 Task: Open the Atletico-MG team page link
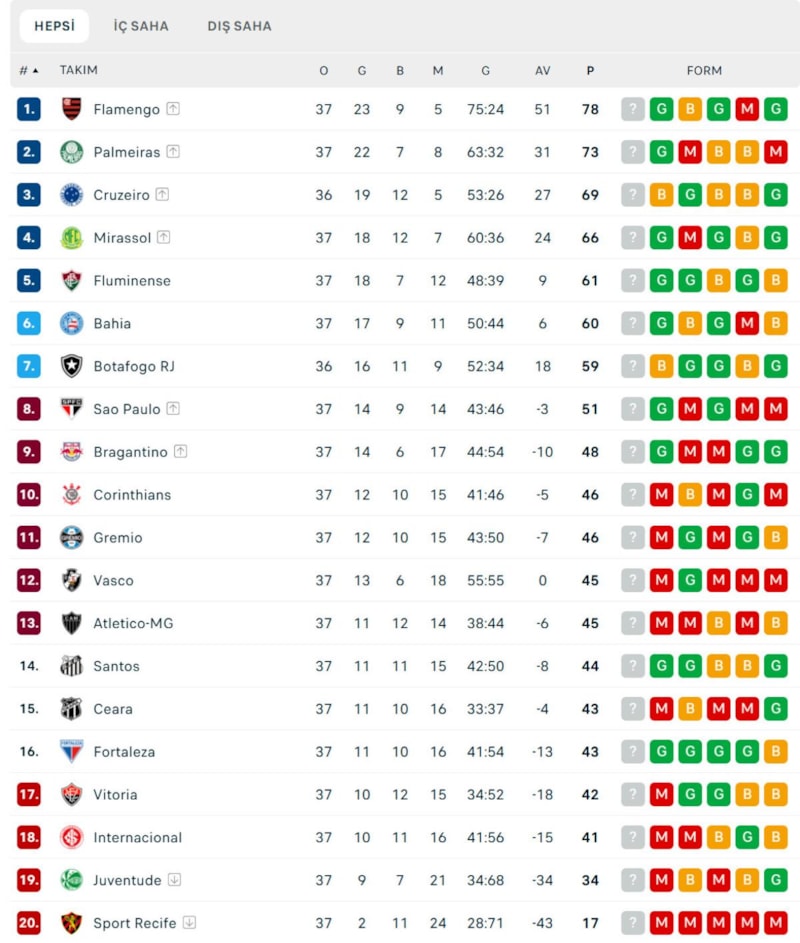coord(133,623)
